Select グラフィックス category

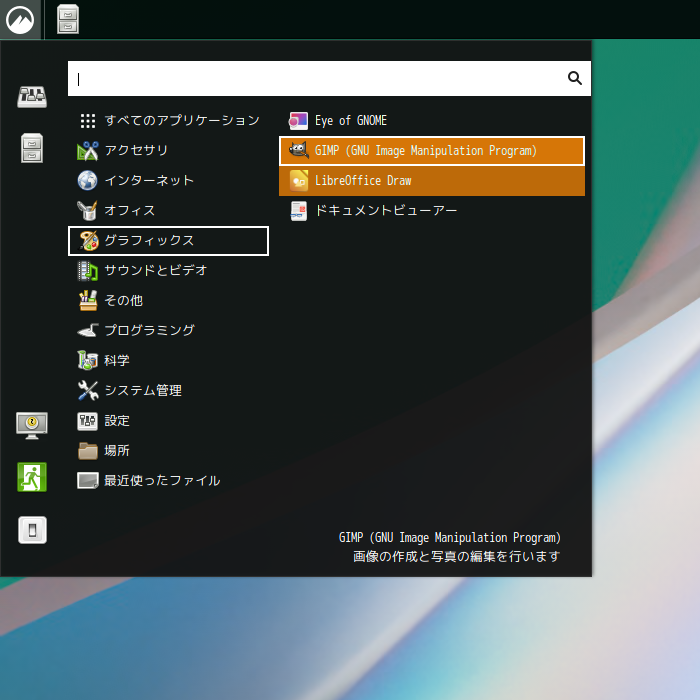(x=168, y=241)
